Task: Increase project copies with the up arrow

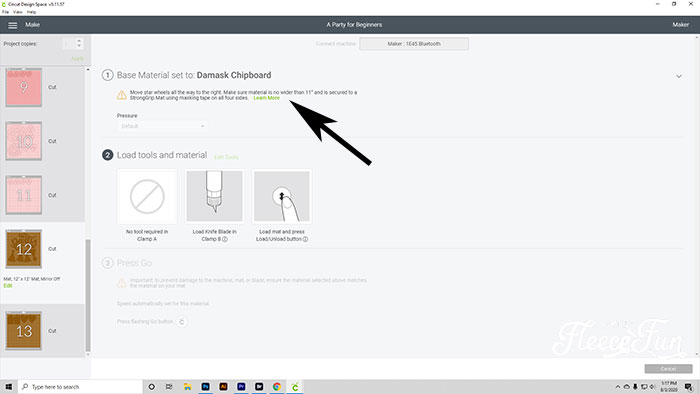Action: [79, 41]
